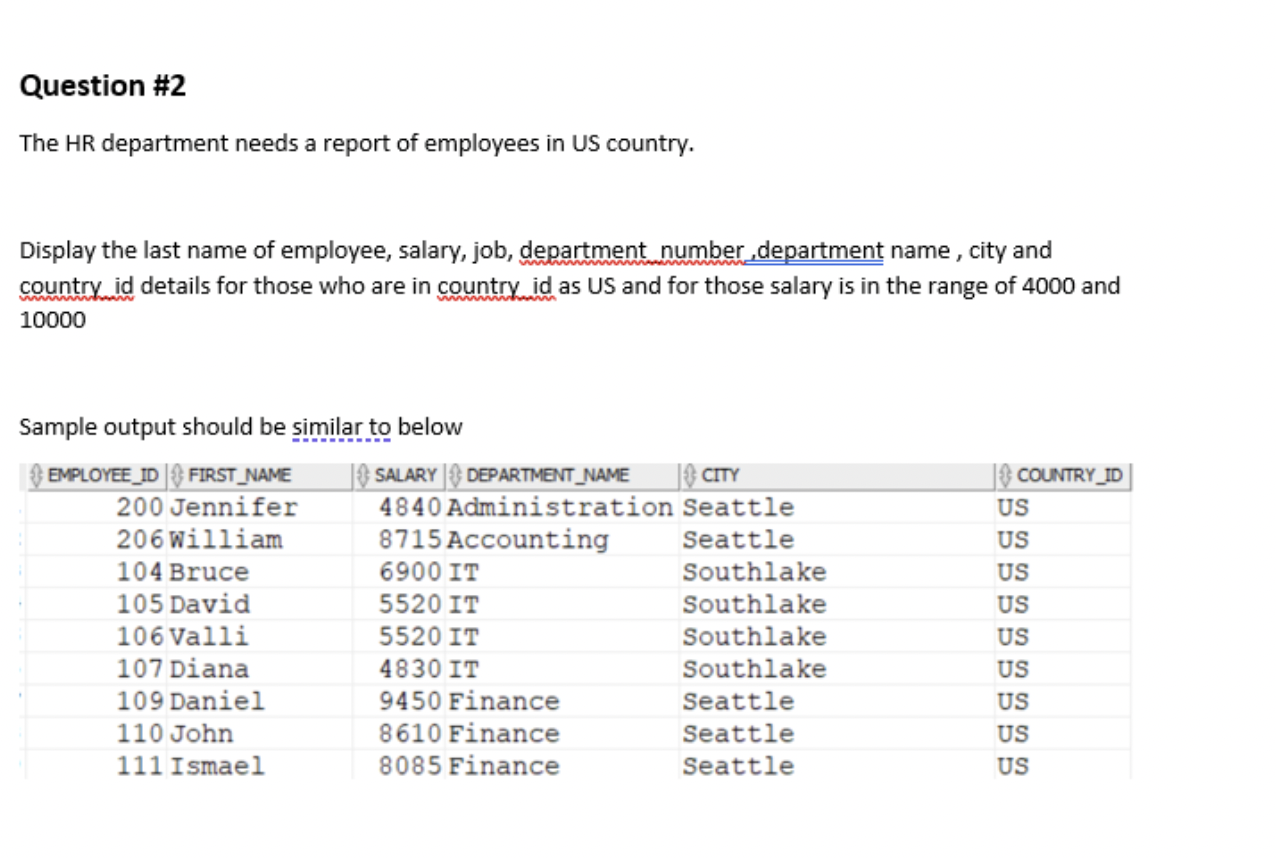Click the Accounting department cell
The width and height of the screenshot is (1276, 858).
point(528,540)
